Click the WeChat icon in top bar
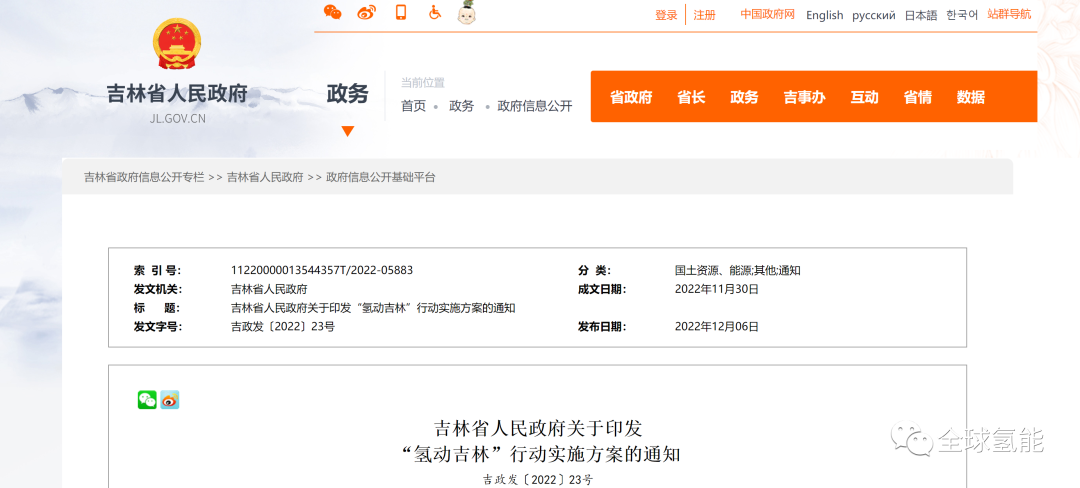1080x488 pixels. point(333,12)
